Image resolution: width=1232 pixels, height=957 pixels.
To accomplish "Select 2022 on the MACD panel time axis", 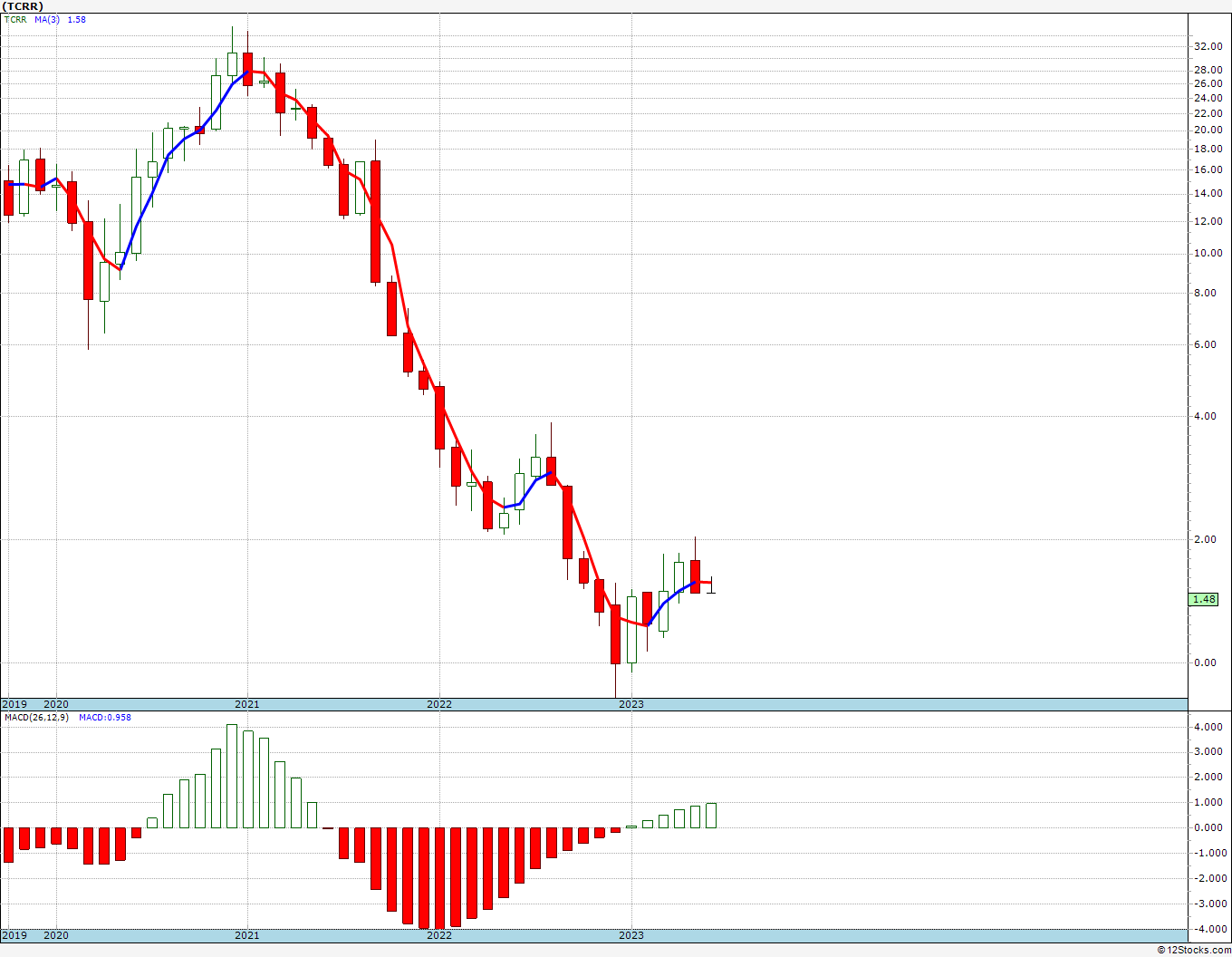I will (439, 935).
